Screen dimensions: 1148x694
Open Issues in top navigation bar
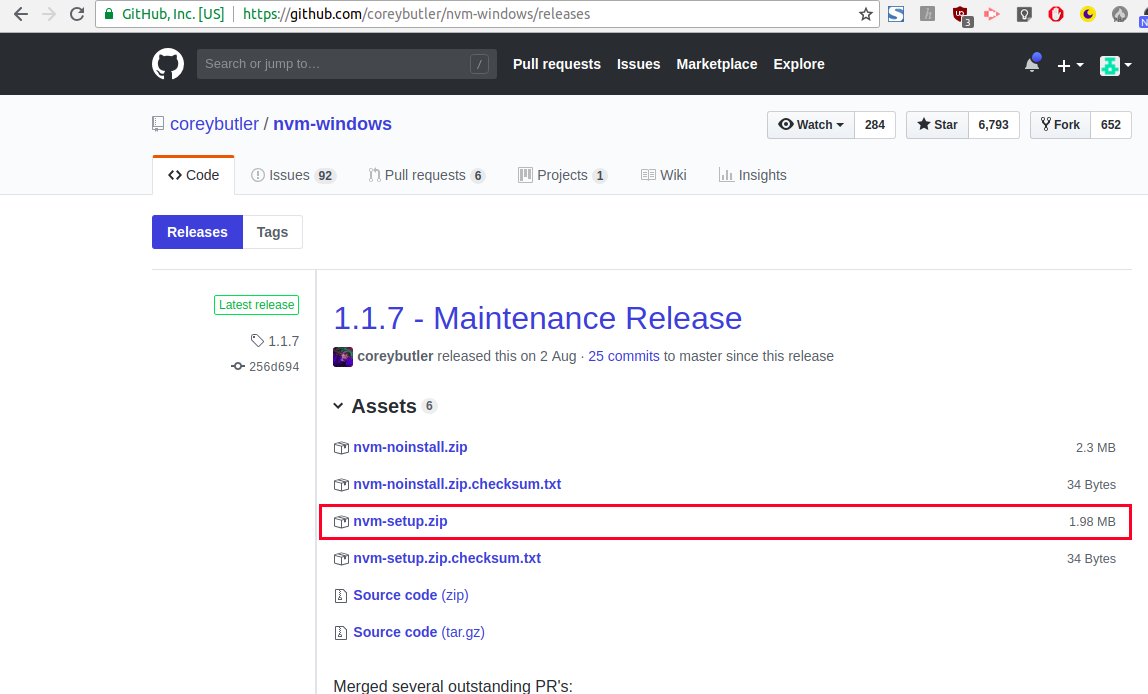[x=638, y=64]
